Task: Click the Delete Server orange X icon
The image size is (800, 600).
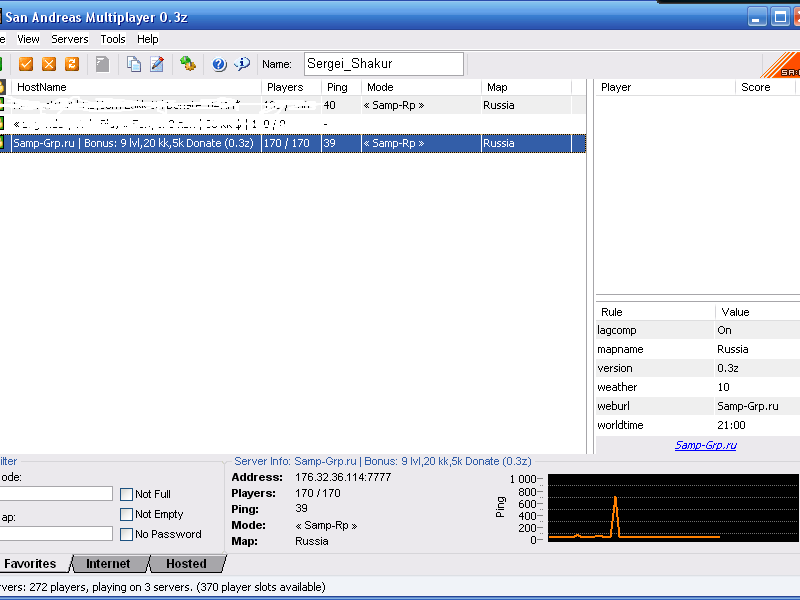Action: [x=49, y=64]
